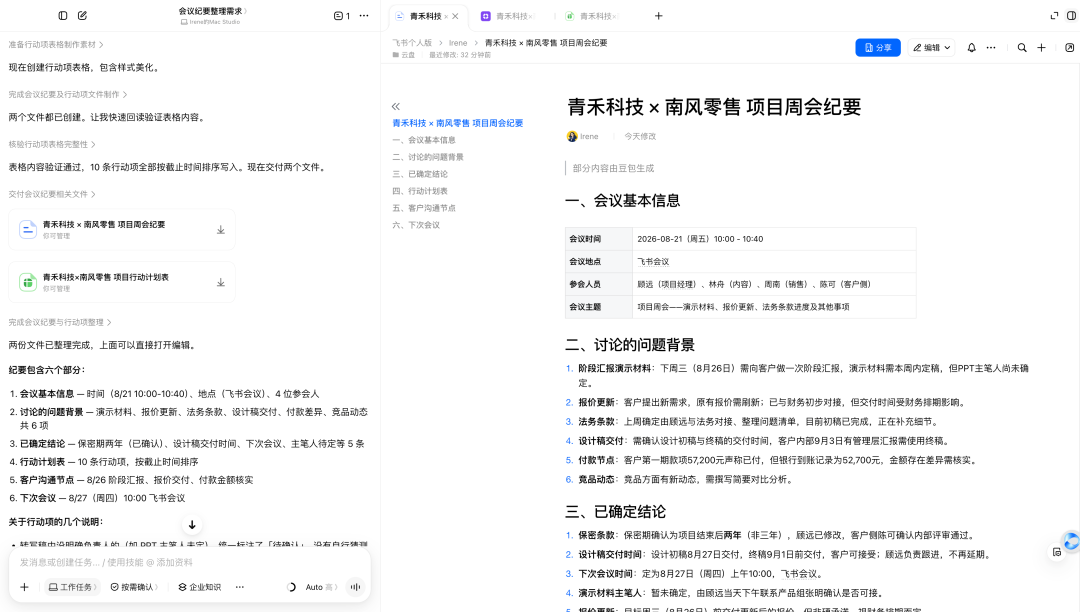Go to outline item 四、行动计划表
The image size is (1080, 612).
tap(420, 191)
